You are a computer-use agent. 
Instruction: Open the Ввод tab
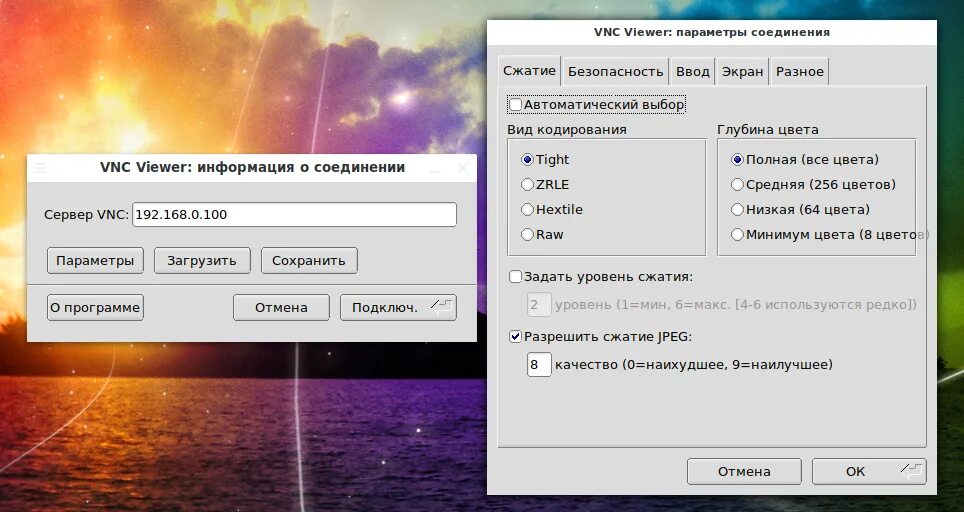pos(693,72)
